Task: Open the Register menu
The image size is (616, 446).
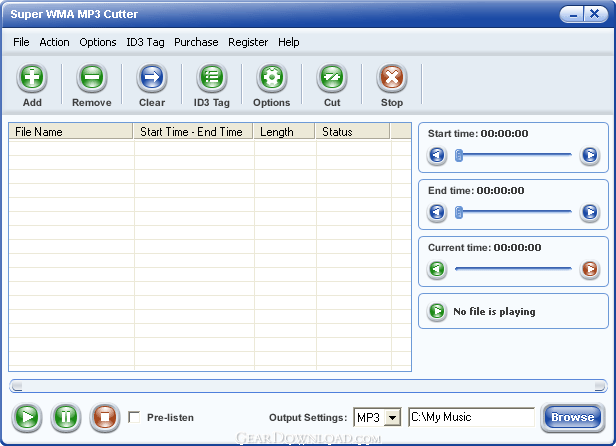Action: [x=248, y=42]
